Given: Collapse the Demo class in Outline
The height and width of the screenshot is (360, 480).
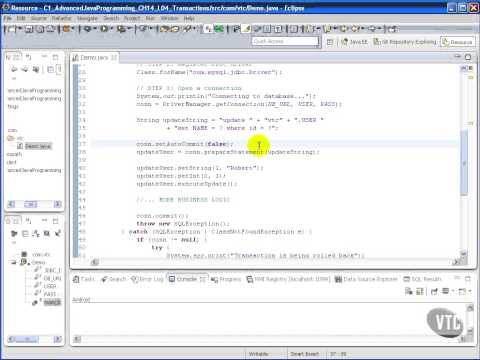Looking at the screenshot, I should point(14,262).
